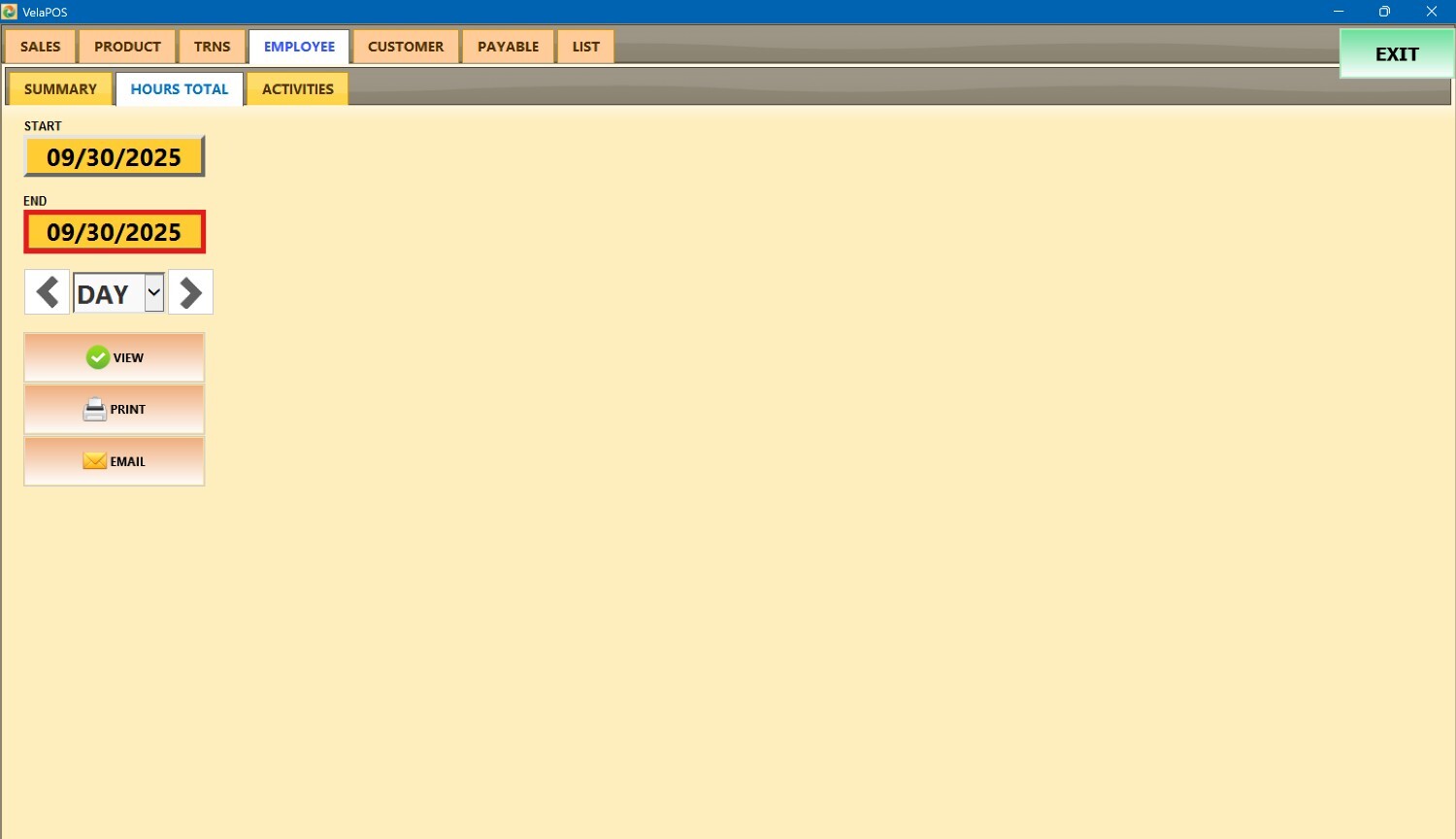Open the CUSTOMER tab

(x=406, y=47)
